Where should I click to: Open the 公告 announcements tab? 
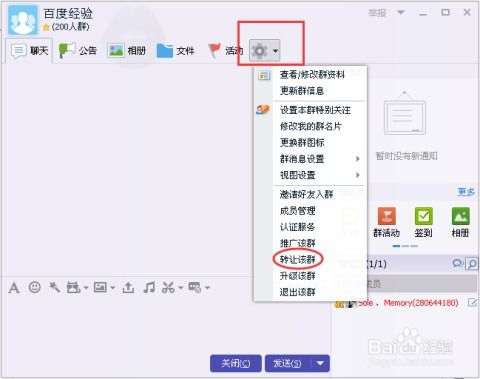pos(78,51)
